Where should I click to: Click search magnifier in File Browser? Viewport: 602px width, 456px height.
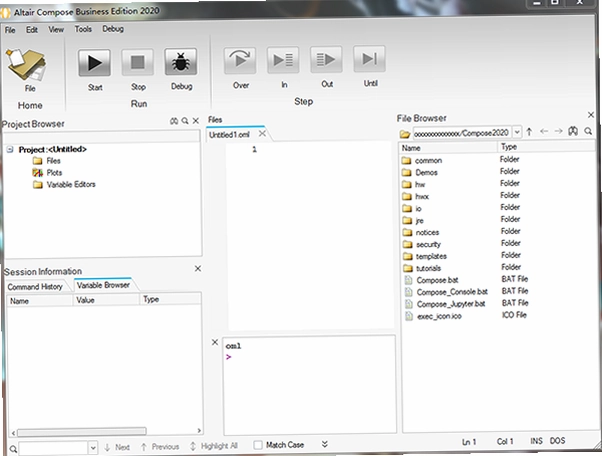click(588, 131)
